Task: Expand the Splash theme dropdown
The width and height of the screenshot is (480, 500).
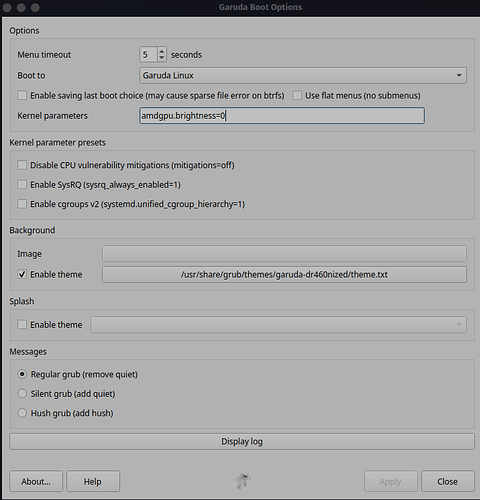Action: (x=279, y=324)
